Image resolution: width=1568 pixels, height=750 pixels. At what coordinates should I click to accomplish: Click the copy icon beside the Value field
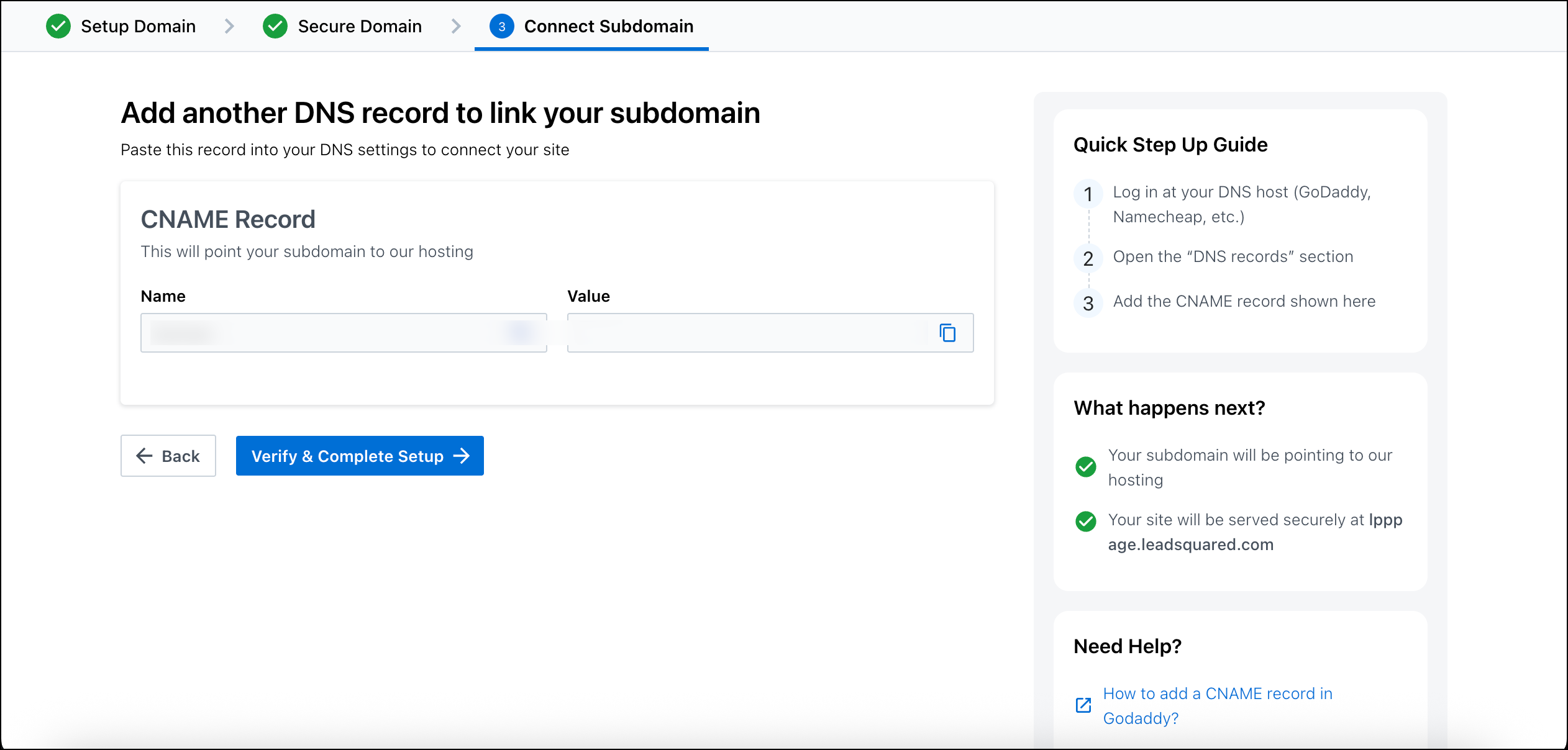947,333
